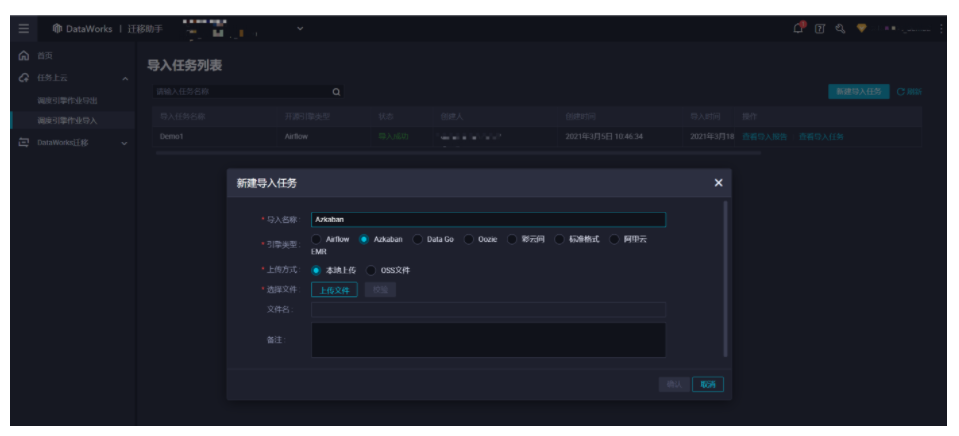Click the 创建时间 column header
Image resolution: width=959 pixels, height=436 pixels.
[x=580, y=116]
